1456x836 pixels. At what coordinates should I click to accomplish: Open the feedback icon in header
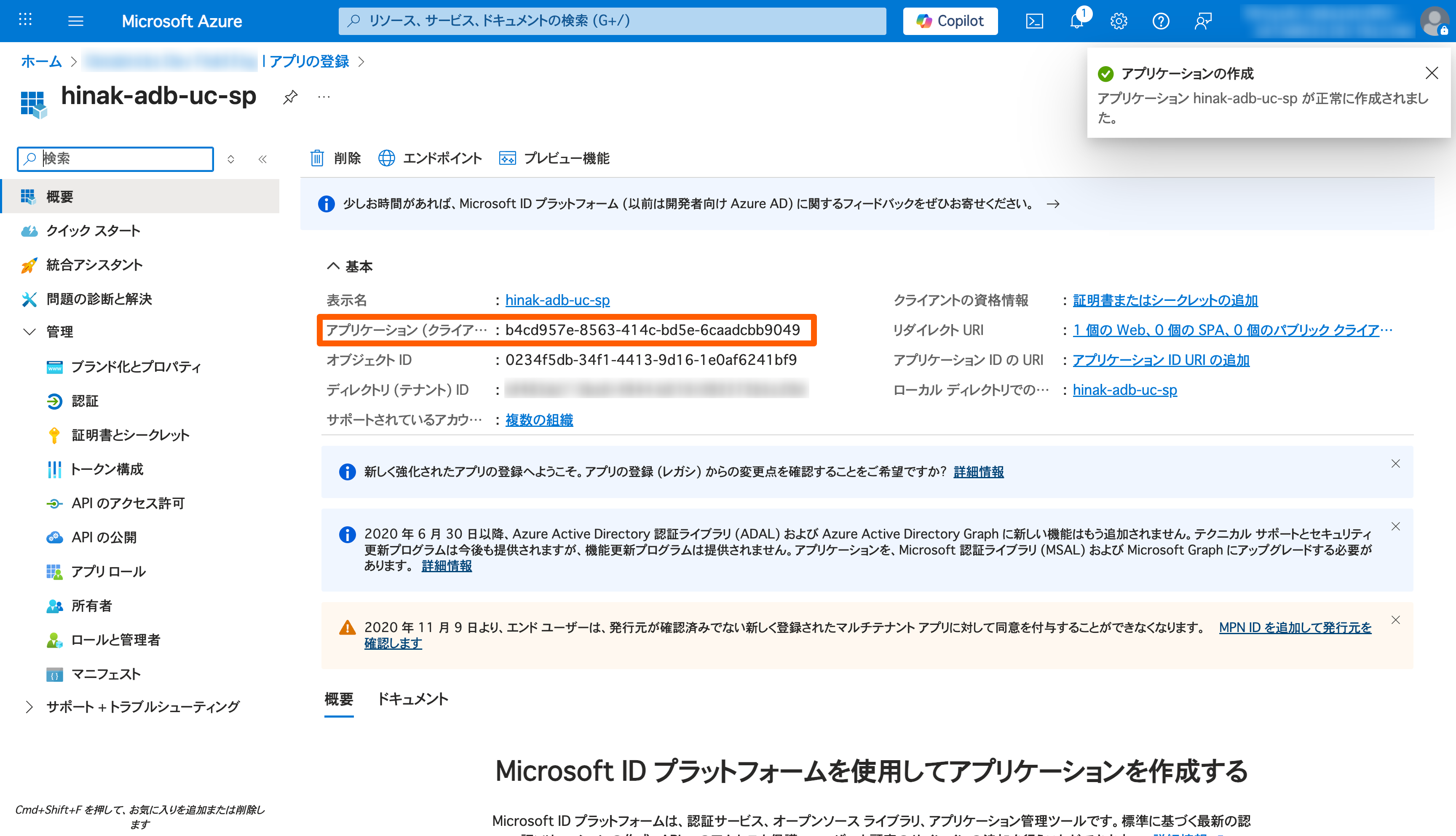tap(1203, 21)
